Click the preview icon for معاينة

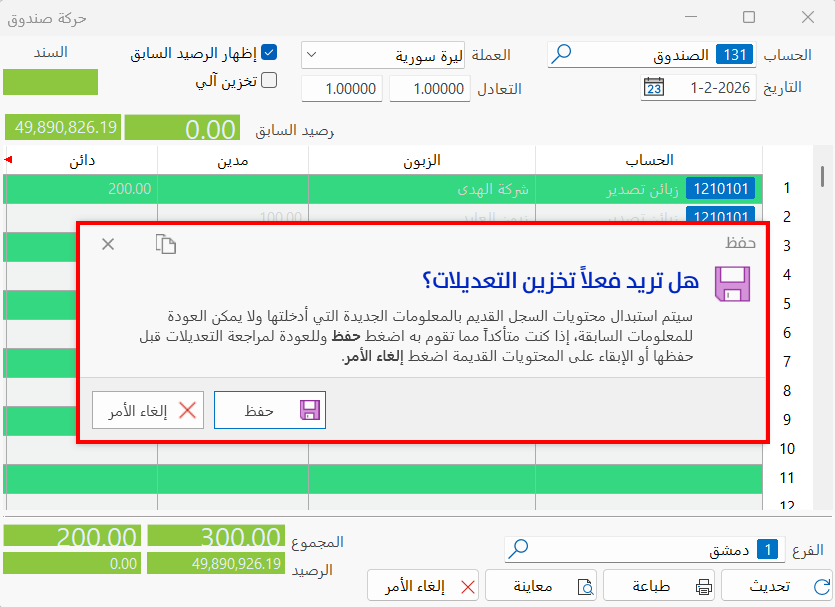click(x=586, y=587)
